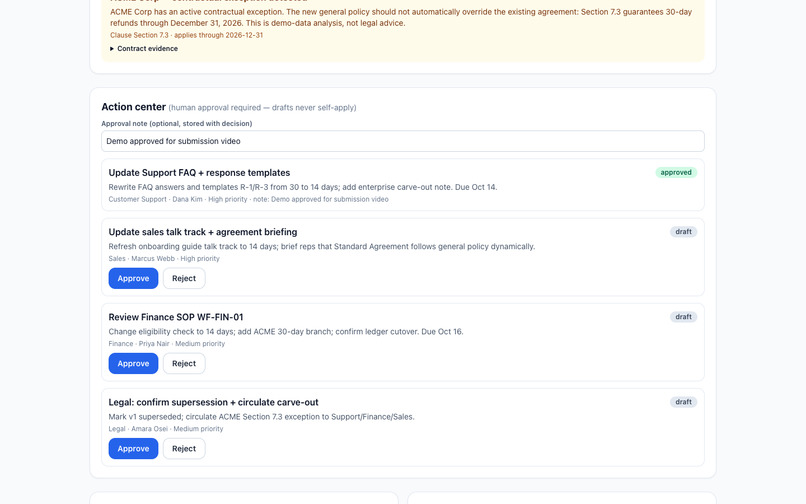Screen dimensions: 806x504
Task: Click the approved status badge
Action: click(676, 172)
